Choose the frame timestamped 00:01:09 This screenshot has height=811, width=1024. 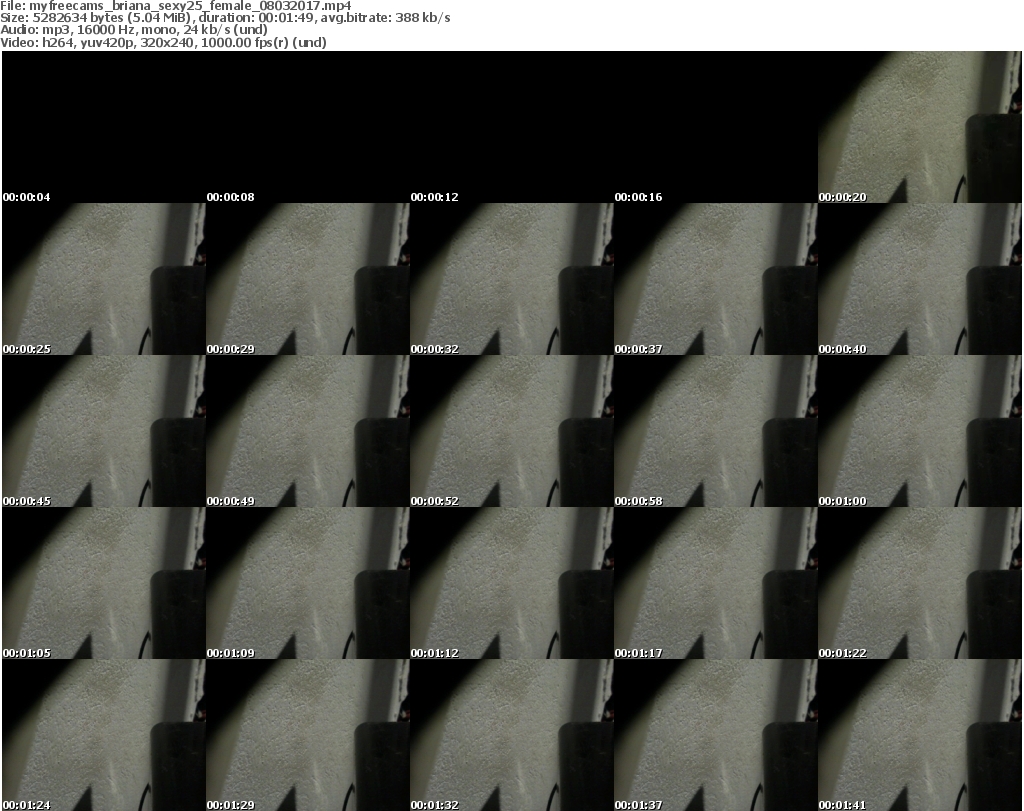coord(308,583)
